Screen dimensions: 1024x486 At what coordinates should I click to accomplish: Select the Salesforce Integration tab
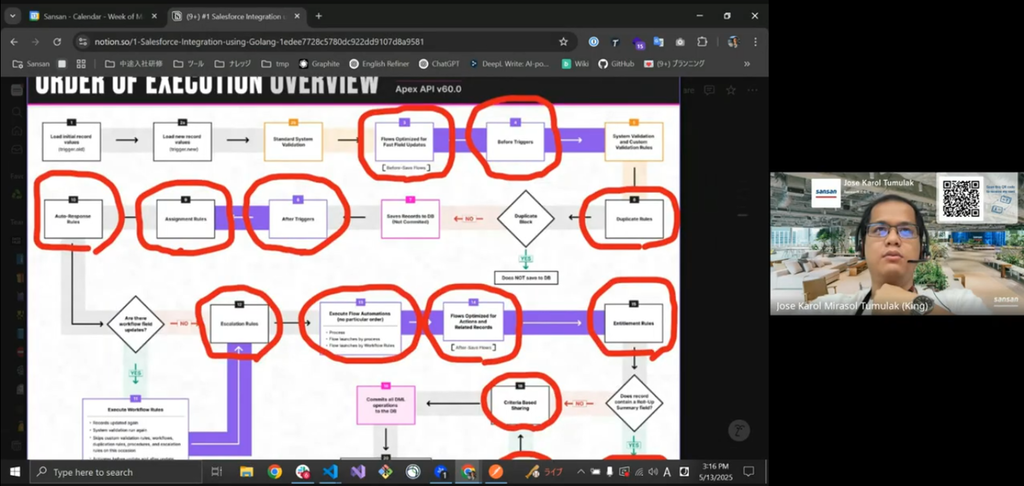[233, 16]
